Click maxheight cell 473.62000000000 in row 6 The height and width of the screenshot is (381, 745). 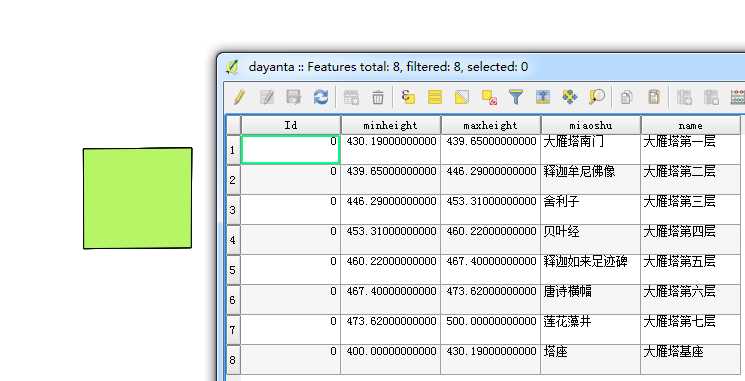(491, 299)
